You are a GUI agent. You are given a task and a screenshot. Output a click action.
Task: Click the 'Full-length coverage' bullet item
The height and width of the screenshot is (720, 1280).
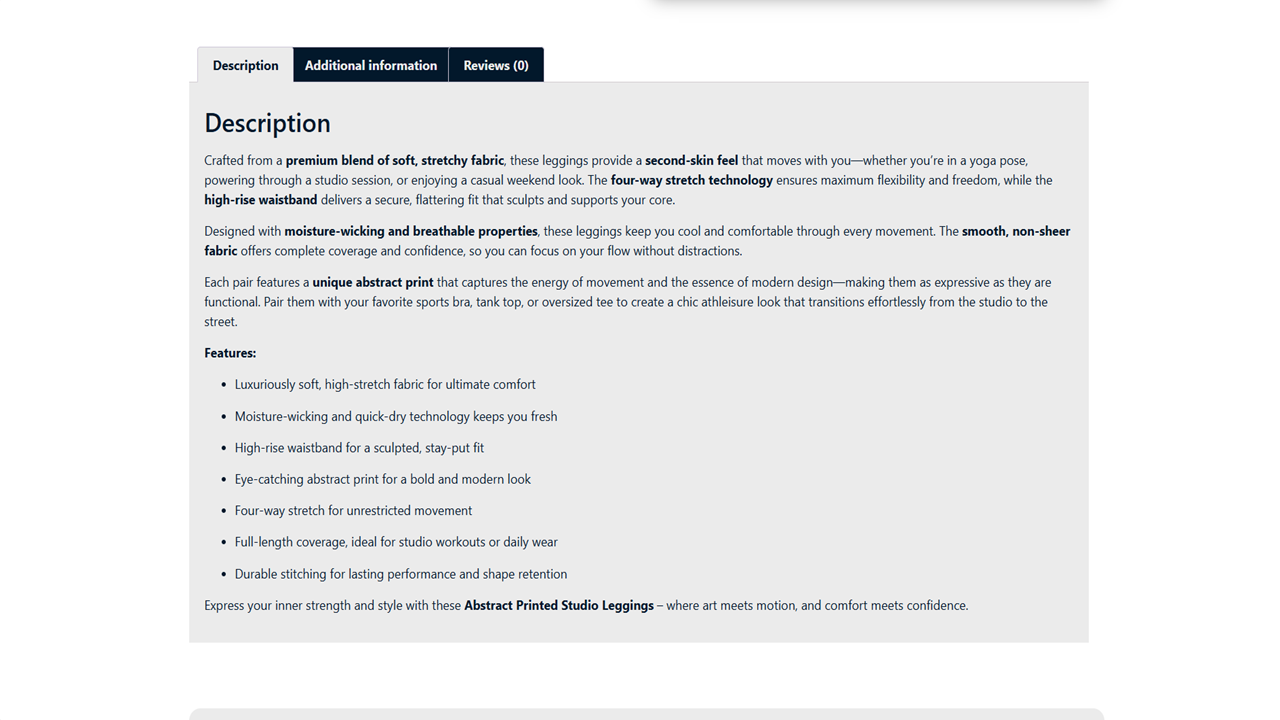coord(396,542)
